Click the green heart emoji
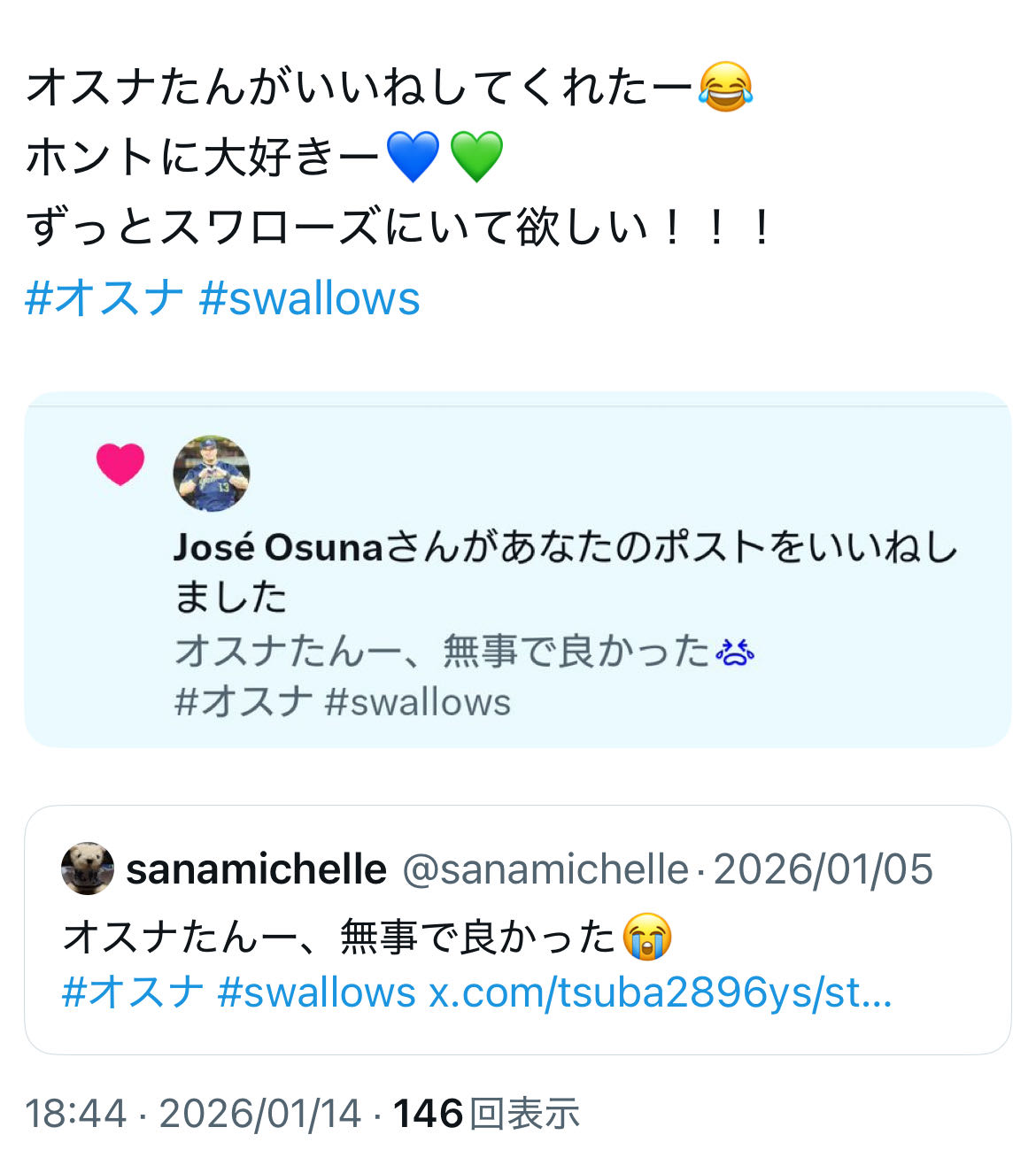1036x1158 pixels. (x=476, y=157)
